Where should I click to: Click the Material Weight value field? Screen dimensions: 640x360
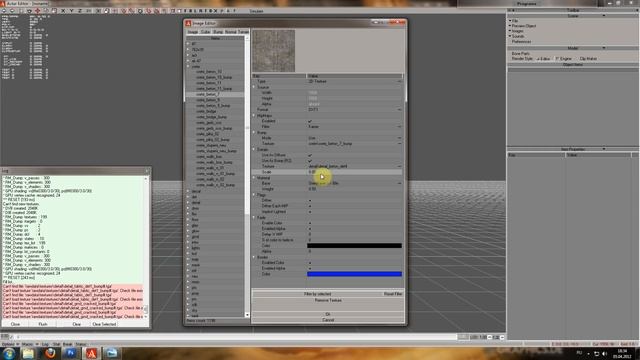point(354,189)
